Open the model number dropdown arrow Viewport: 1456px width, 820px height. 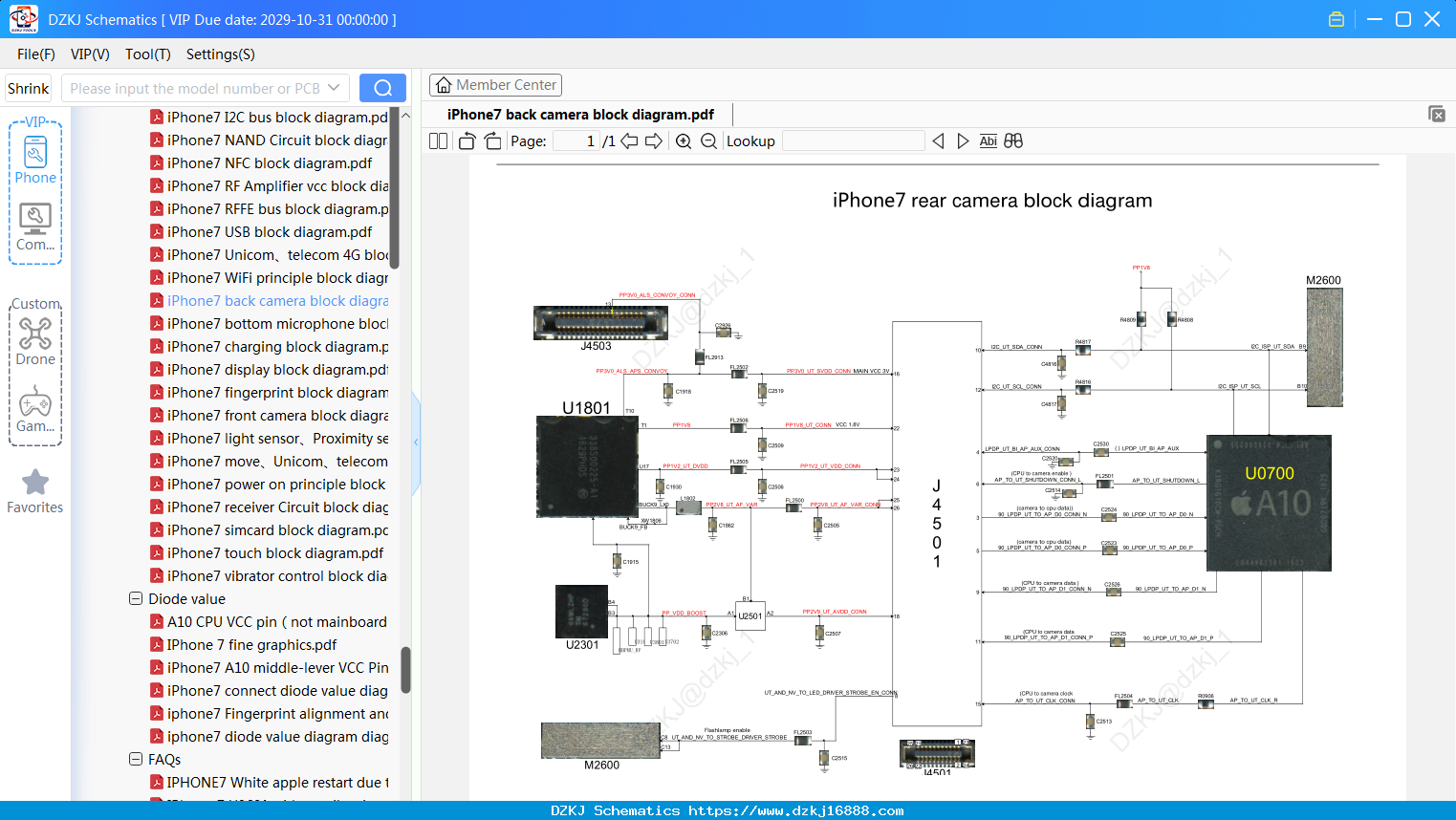click(x=334, y=88)
